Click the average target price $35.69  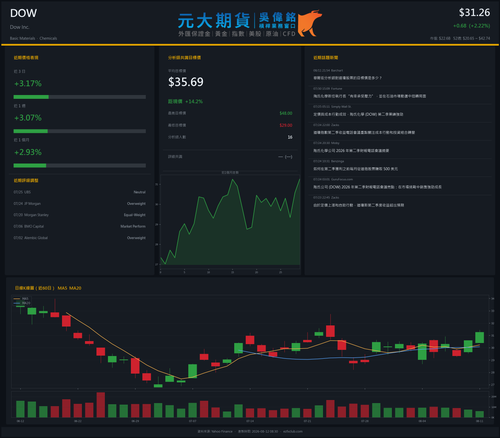(x=186, y=82)
